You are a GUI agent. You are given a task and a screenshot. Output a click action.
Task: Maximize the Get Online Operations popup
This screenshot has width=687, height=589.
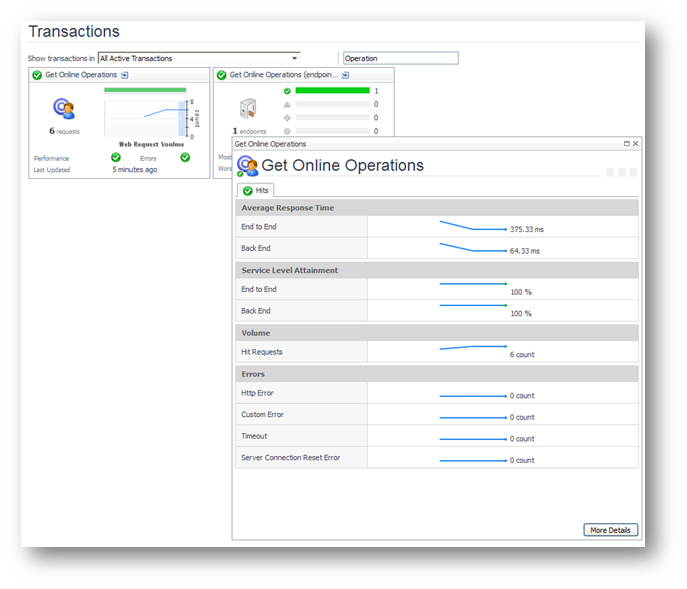click(626, 144)
